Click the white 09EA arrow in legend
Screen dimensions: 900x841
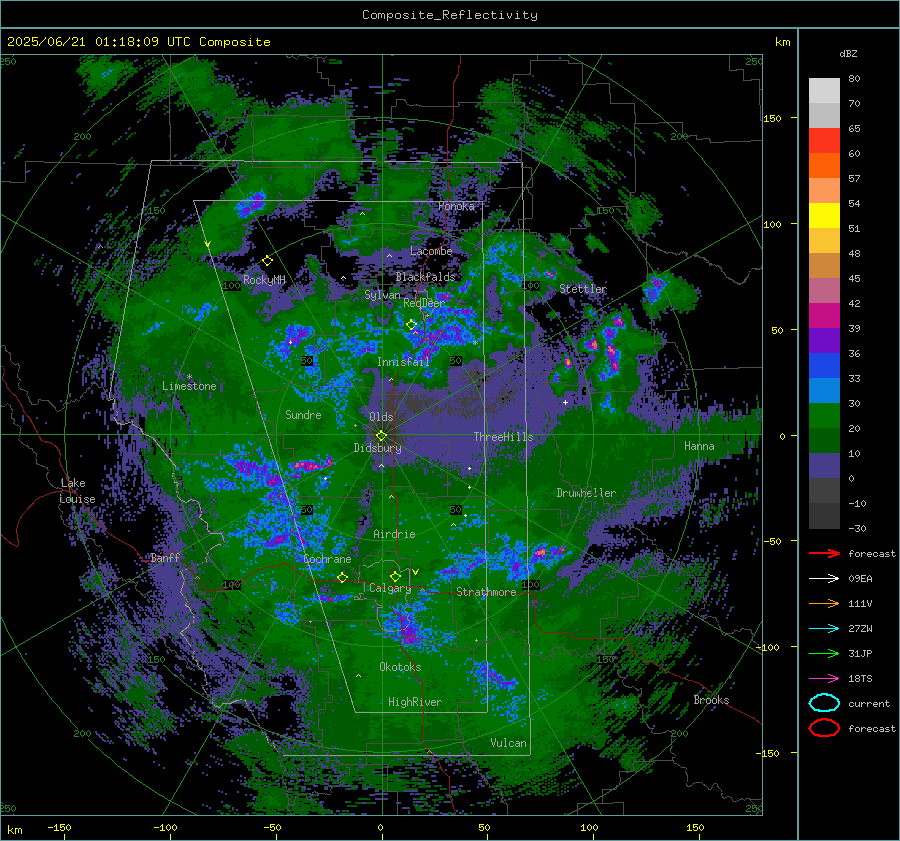(824, 578)
